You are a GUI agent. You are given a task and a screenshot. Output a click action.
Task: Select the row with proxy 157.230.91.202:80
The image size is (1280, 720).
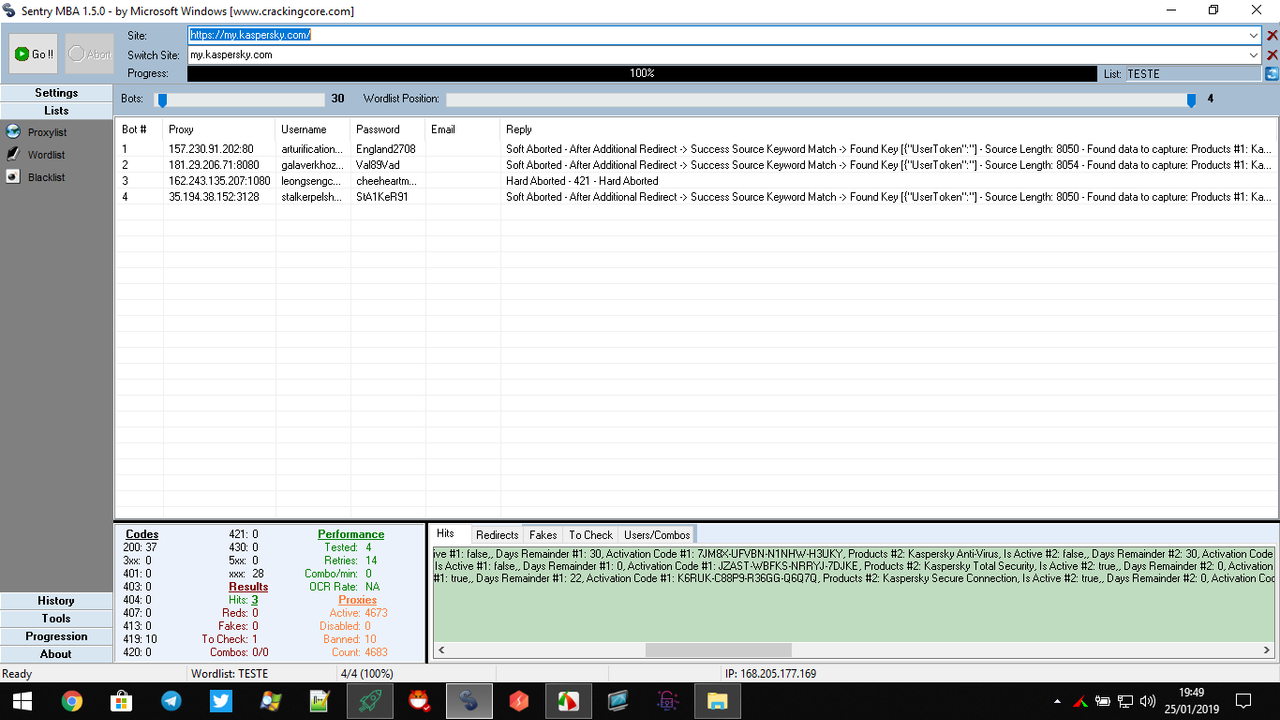pos(696,149)
